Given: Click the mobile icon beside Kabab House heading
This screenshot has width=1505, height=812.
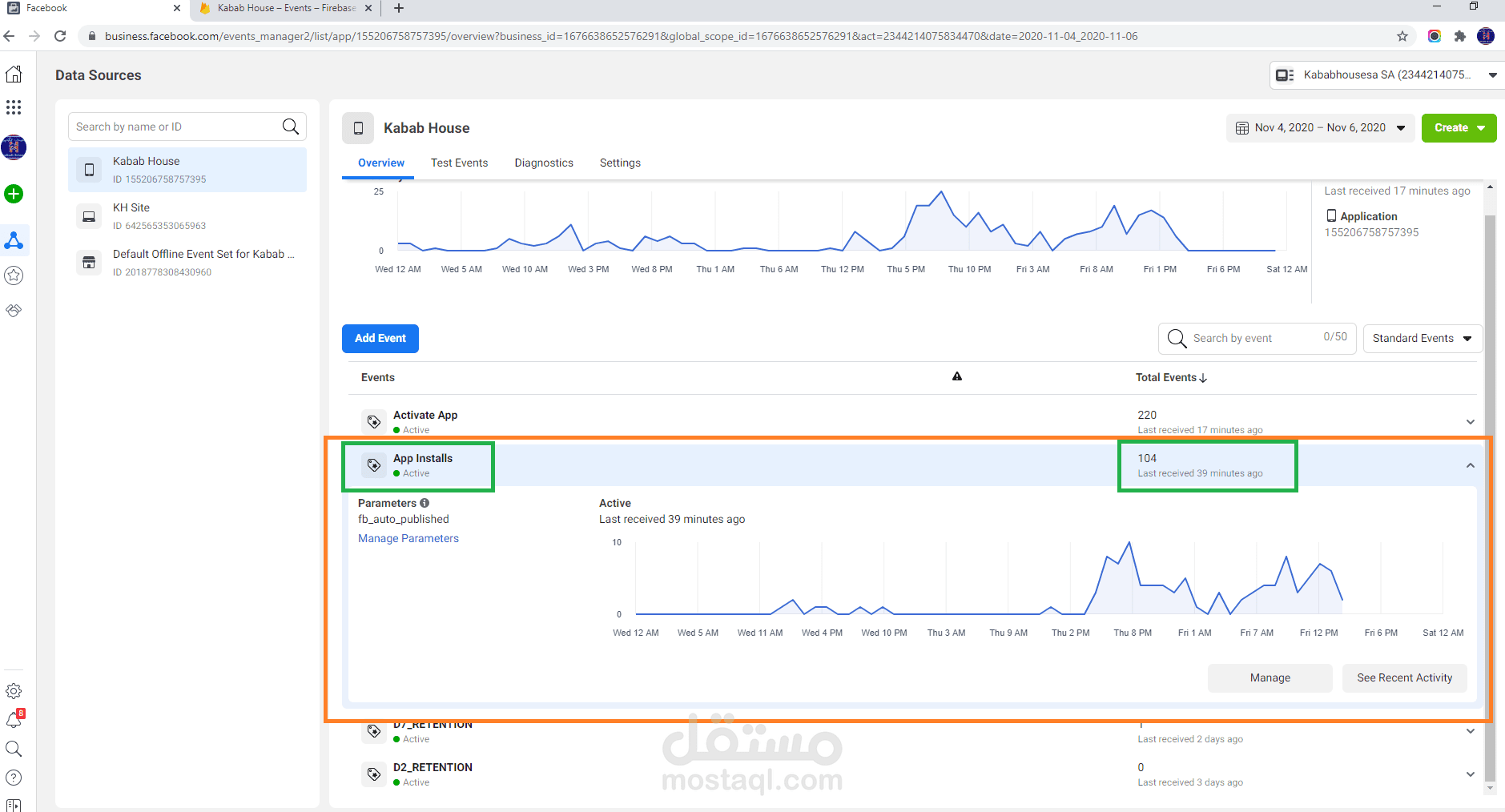Looking at the screenshot, I should 358,128.
